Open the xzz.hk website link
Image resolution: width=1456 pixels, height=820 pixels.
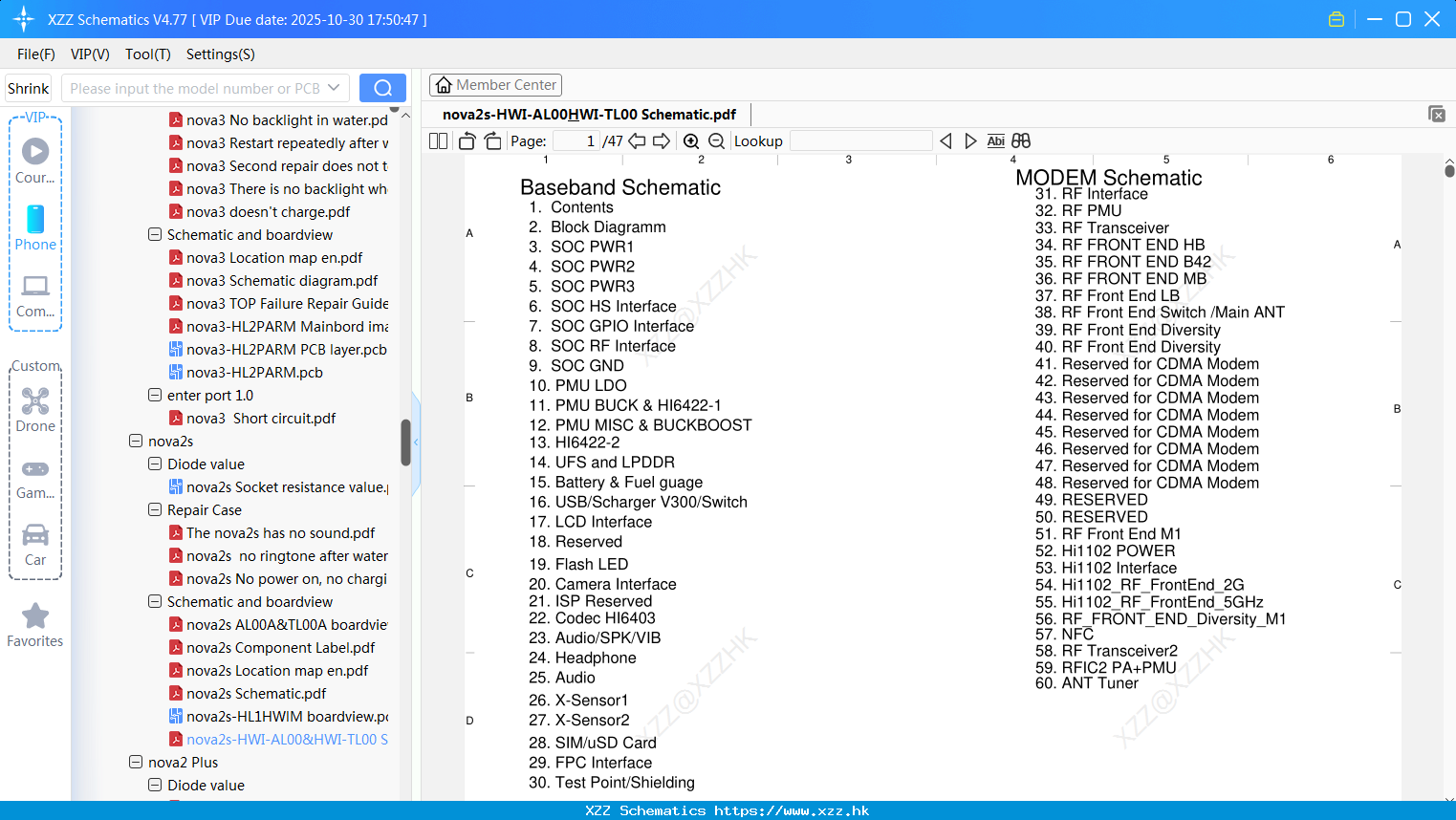792,810
